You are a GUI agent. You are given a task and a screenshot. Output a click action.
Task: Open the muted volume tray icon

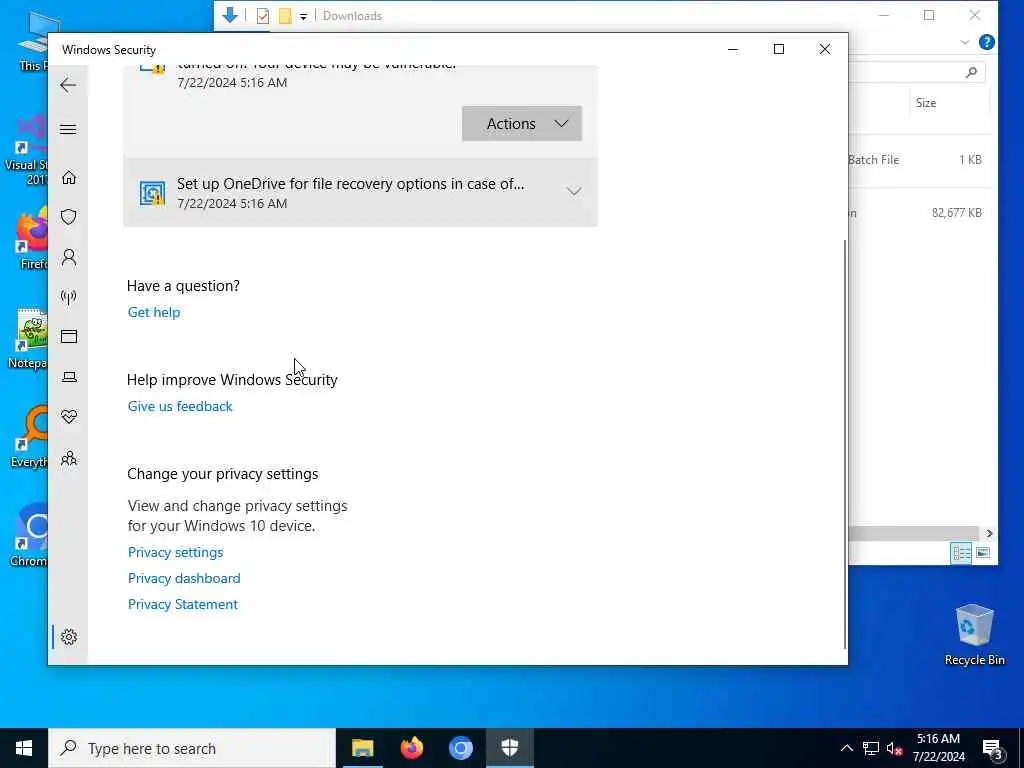coord(895,748)
